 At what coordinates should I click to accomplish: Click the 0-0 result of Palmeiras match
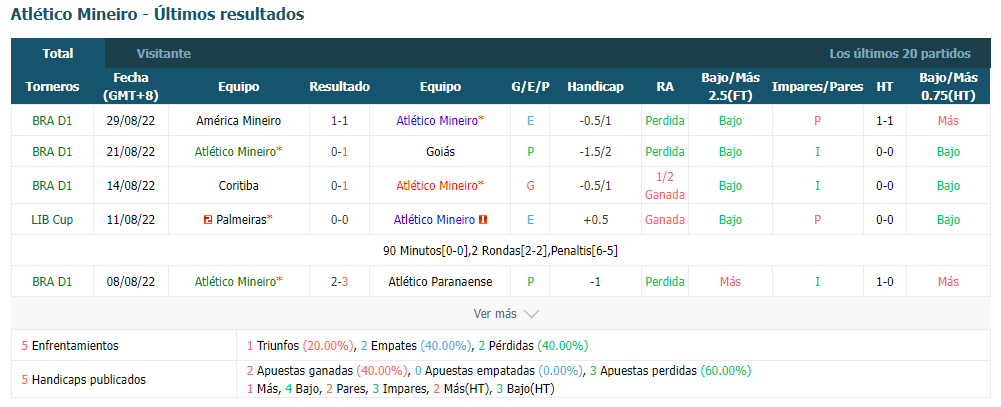click(x=340, y=219)
